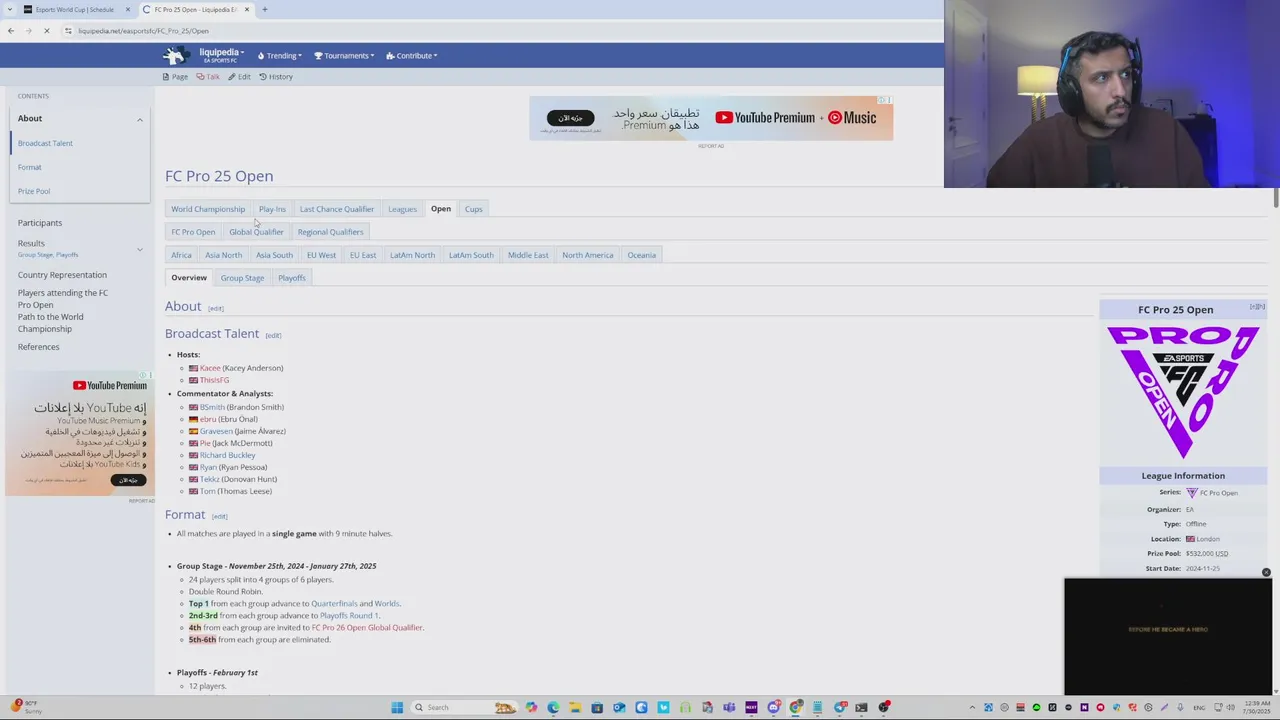Open Gravesen commentator link
Viewport: 1280px width, 720px height.
(x=216, y=431)
